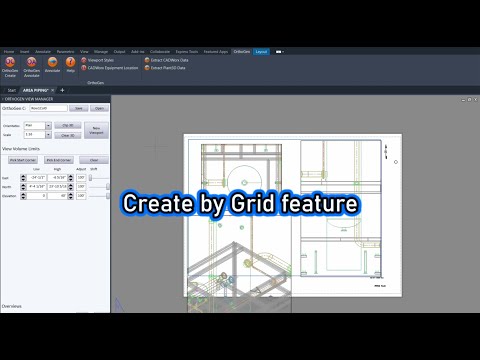Click the Clear 3D button

[68, 135]
